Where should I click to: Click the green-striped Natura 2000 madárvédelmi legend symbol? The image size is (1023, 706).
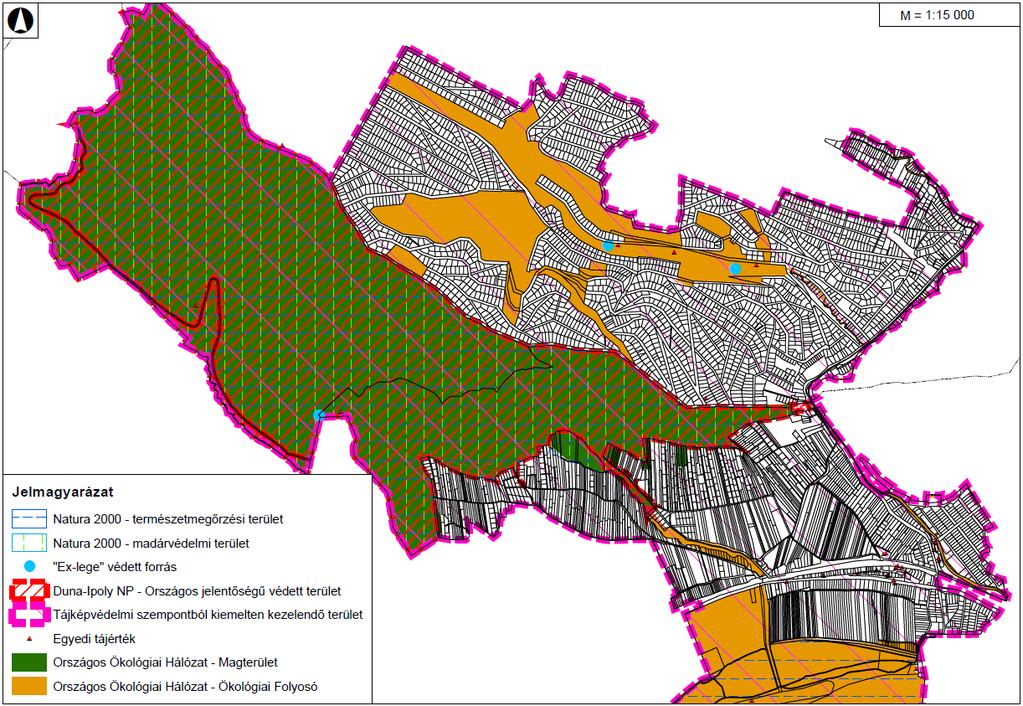coord(29,543)
